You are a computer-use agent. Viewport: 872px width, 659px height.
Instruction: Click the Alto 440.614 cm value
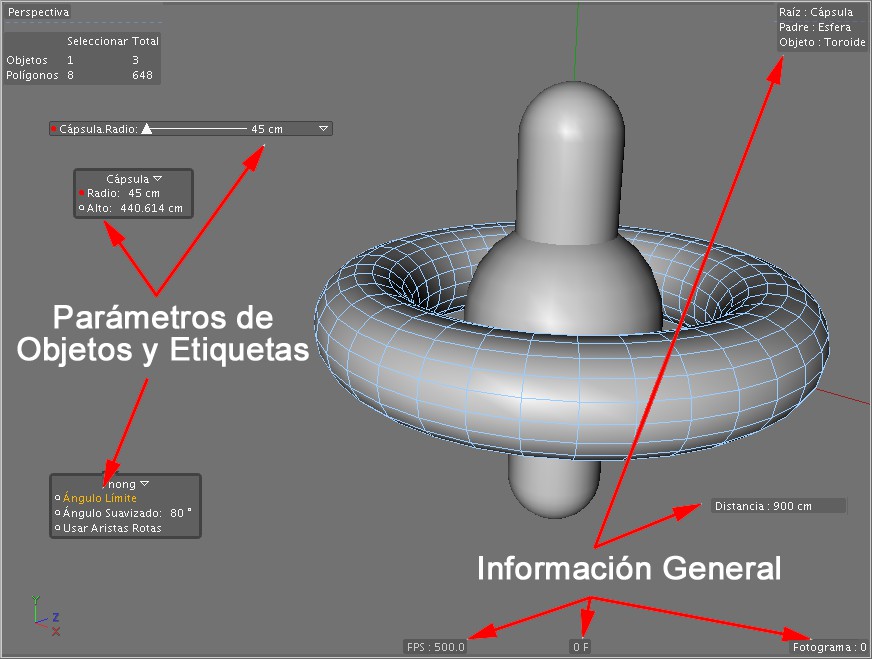(x=151, y=208)
